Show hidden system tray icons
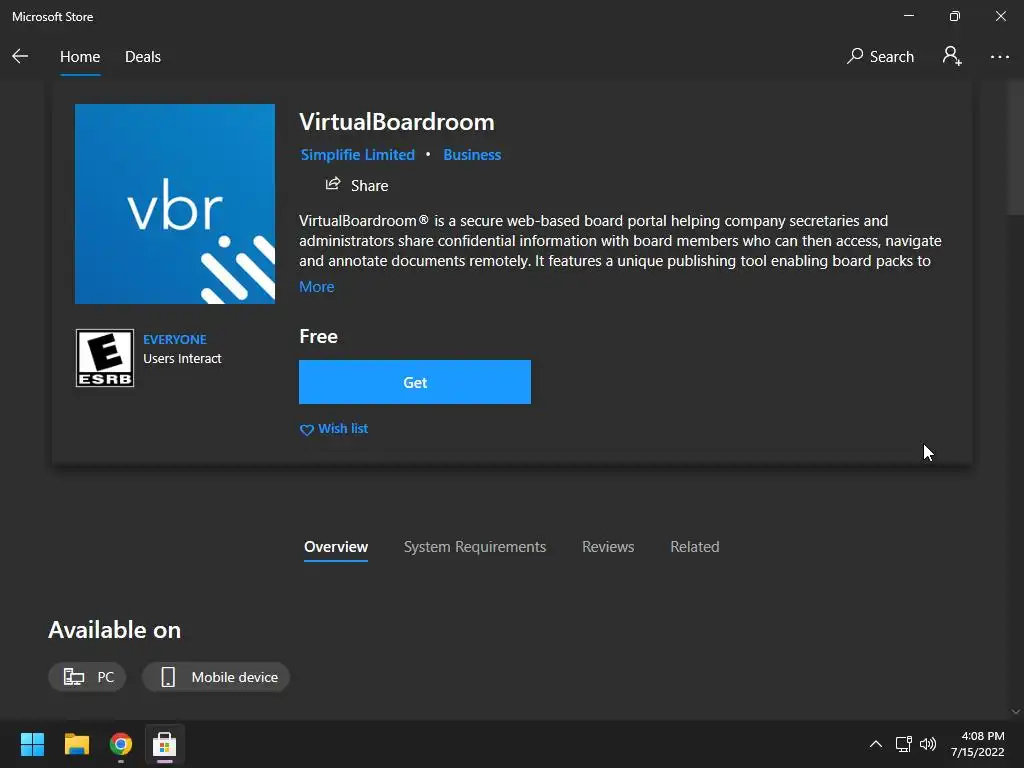Screen dimensions: 1024x768 pyautogui.click(x=876, y=744)
